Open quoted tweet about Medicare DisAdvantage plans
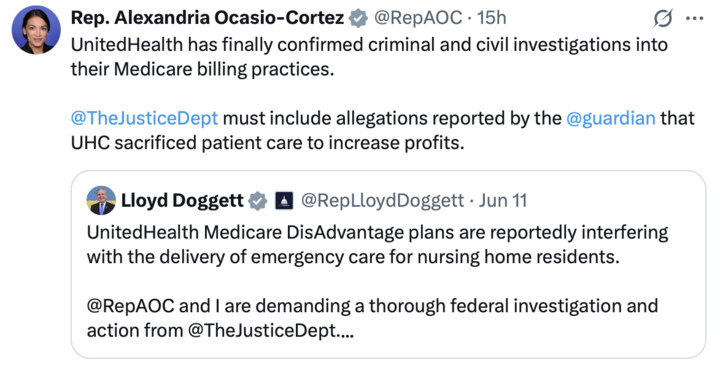720x365 pixels. pos(388,264)
